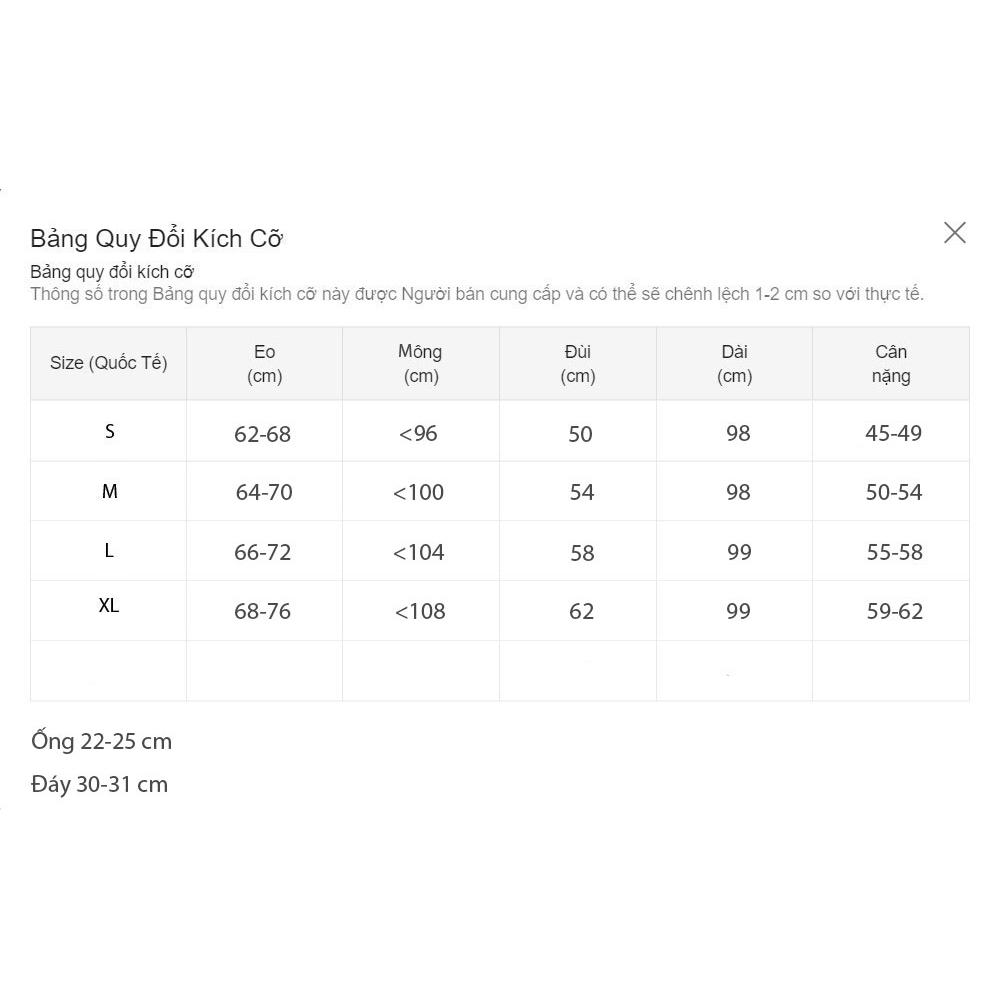Click the Bảng Quy Đổi Kích Cỡ title
The height and width of the screenshot is (998, 998).
pos(157,239)
